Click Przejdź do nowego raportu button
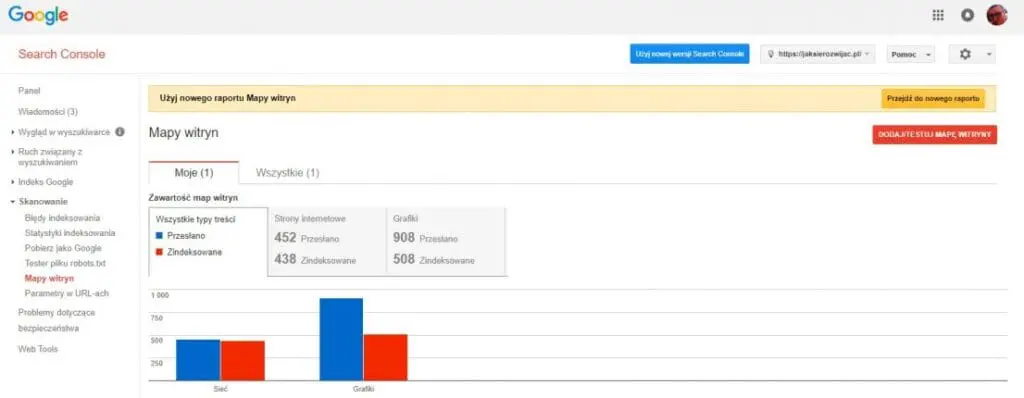 click(933, 99)
